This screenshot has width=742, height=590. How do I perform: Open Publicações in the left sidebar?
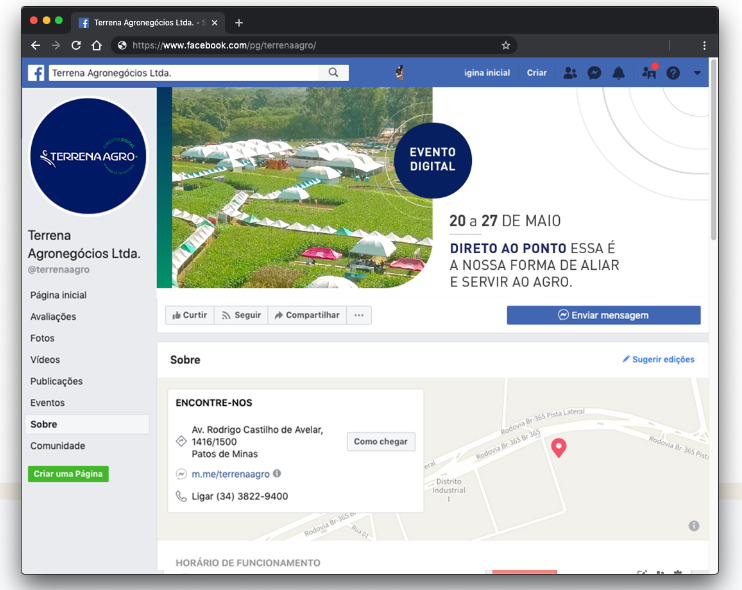click(x=56, y=381)
